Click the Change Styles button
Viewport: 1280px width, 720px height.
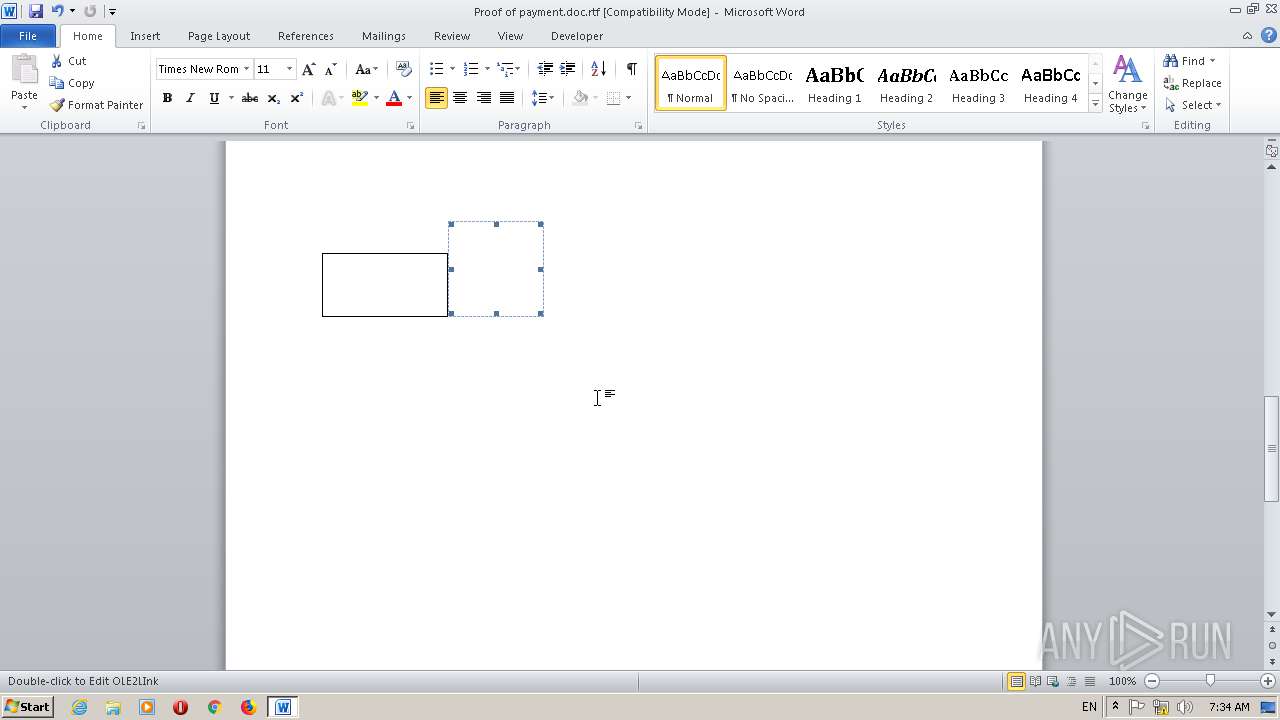(1127, 84)
